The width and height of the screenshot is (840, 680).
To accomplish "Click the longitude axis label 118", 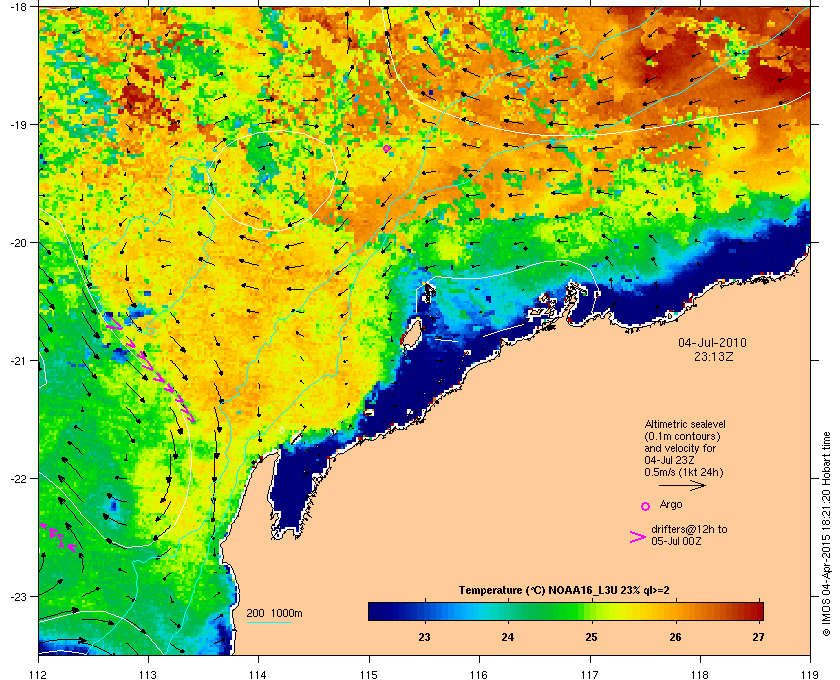I will (700, 674).
